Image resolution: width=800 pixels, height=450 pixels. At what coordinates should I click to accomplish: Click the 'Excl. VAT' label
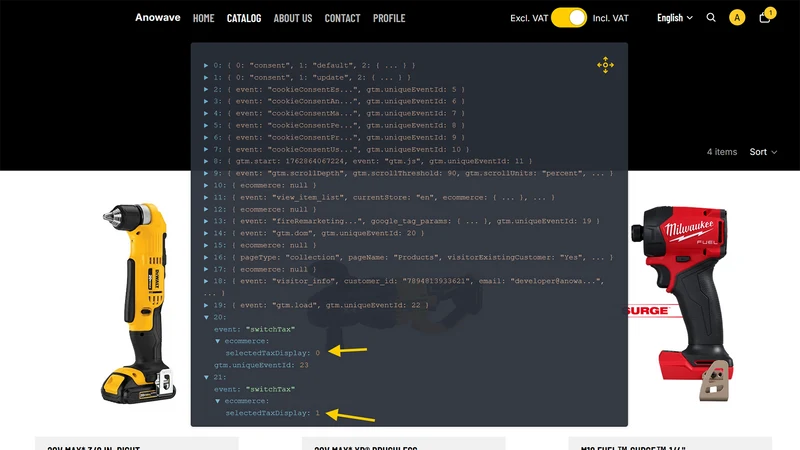click(529, 18)
